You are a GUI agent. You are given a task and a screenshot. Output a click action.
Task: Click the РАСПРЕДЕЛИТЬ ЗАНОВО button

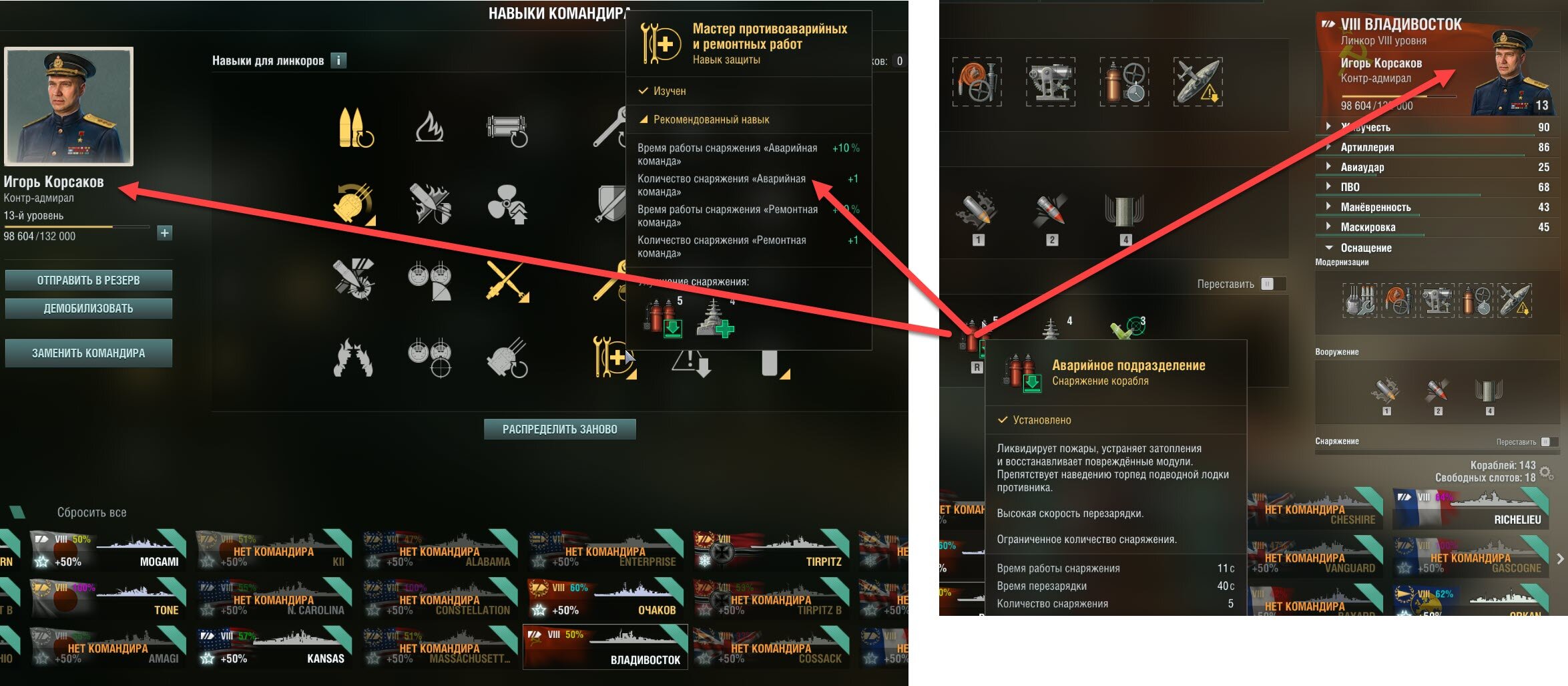[559, 430]
